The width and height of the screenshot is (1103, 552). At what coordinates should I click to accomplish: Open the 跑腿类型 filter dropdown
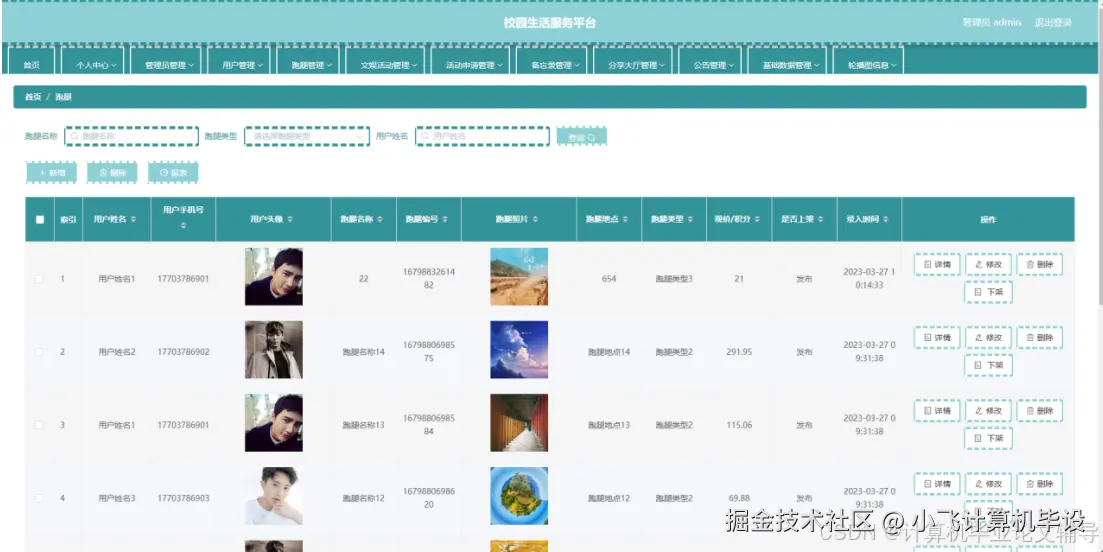(x=307, y=136)
